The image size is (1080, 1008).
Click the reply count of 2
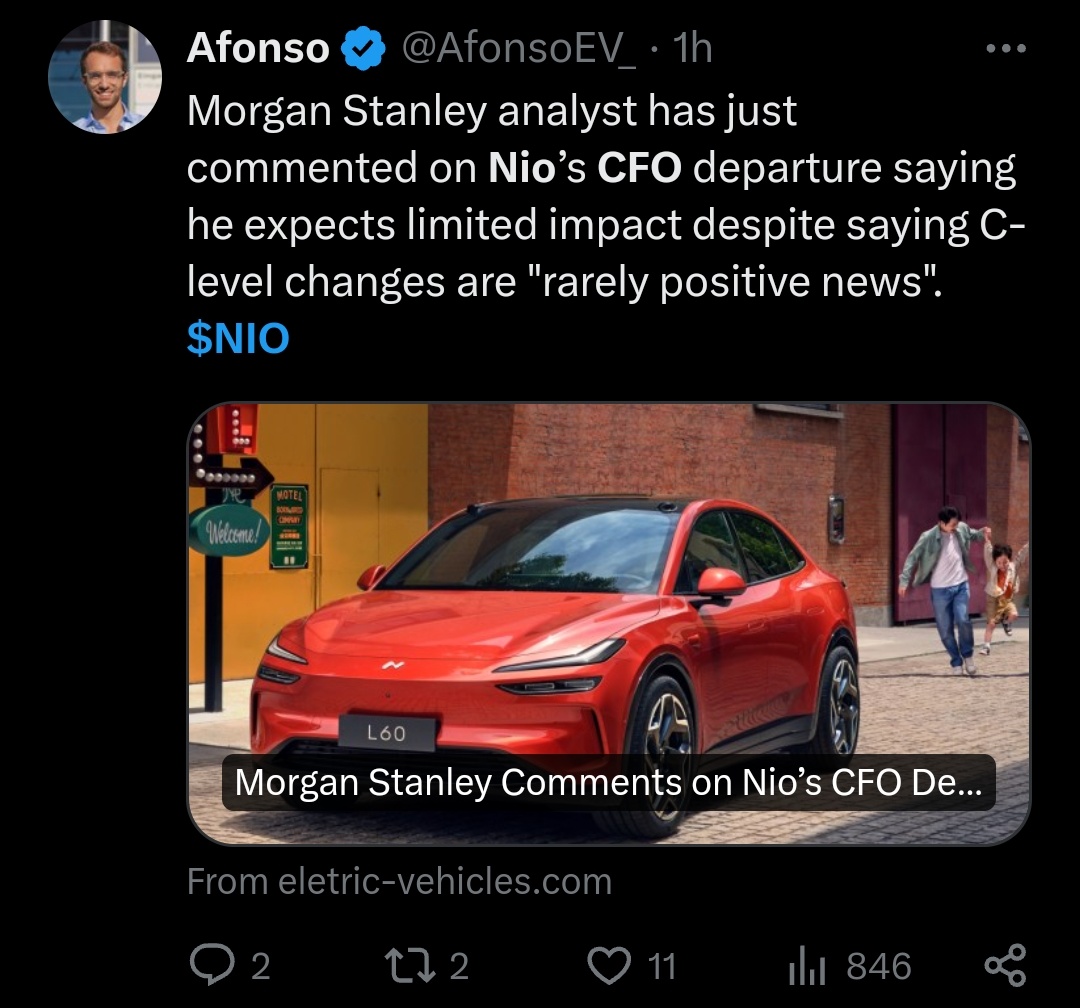pyautogui.click(x=260, y=966)
